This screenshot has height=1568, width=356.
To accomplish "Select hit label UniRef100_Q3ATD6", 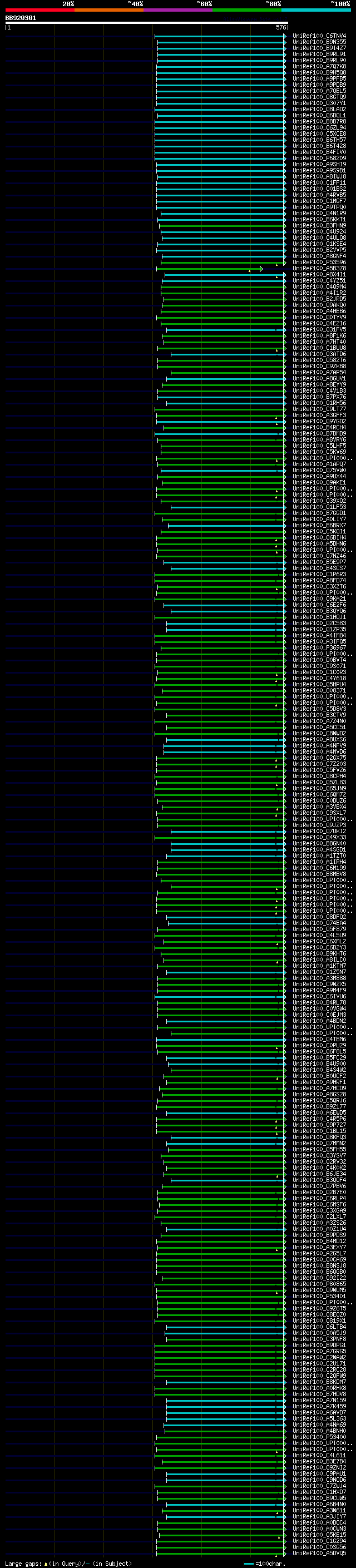I will [319, 355].
